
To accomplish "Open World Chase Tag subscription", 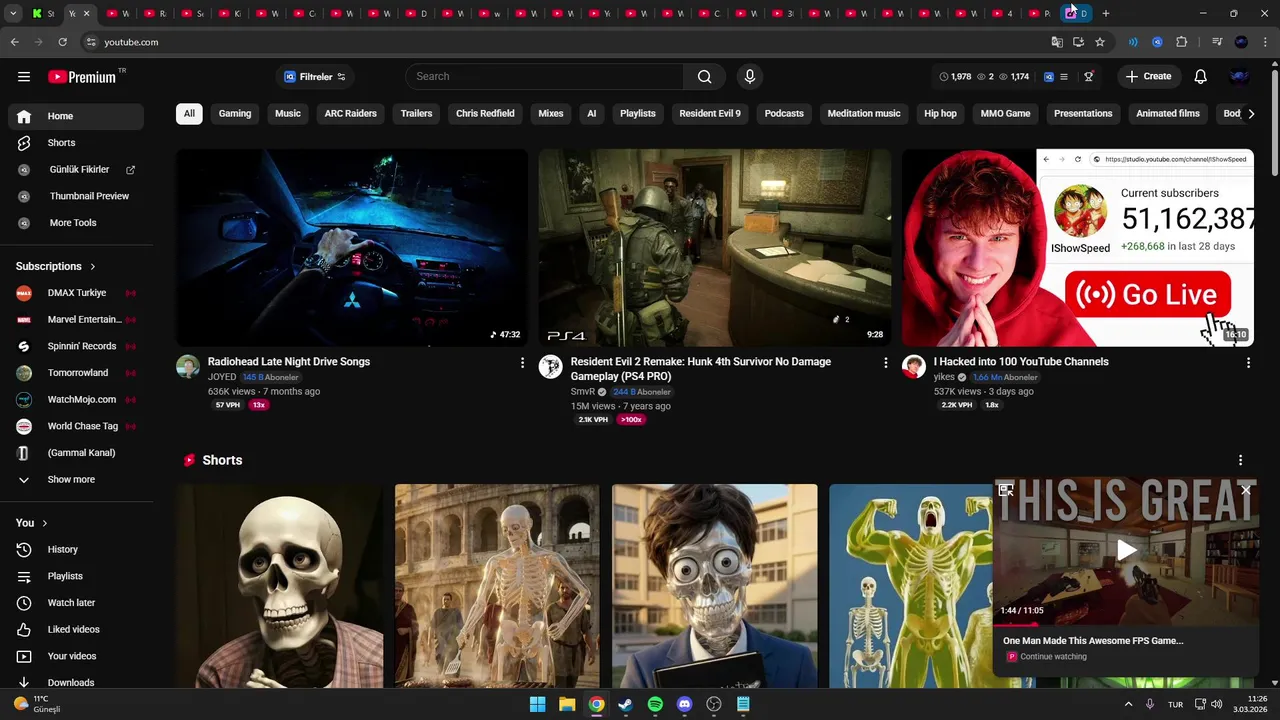I will coord(76,426).
